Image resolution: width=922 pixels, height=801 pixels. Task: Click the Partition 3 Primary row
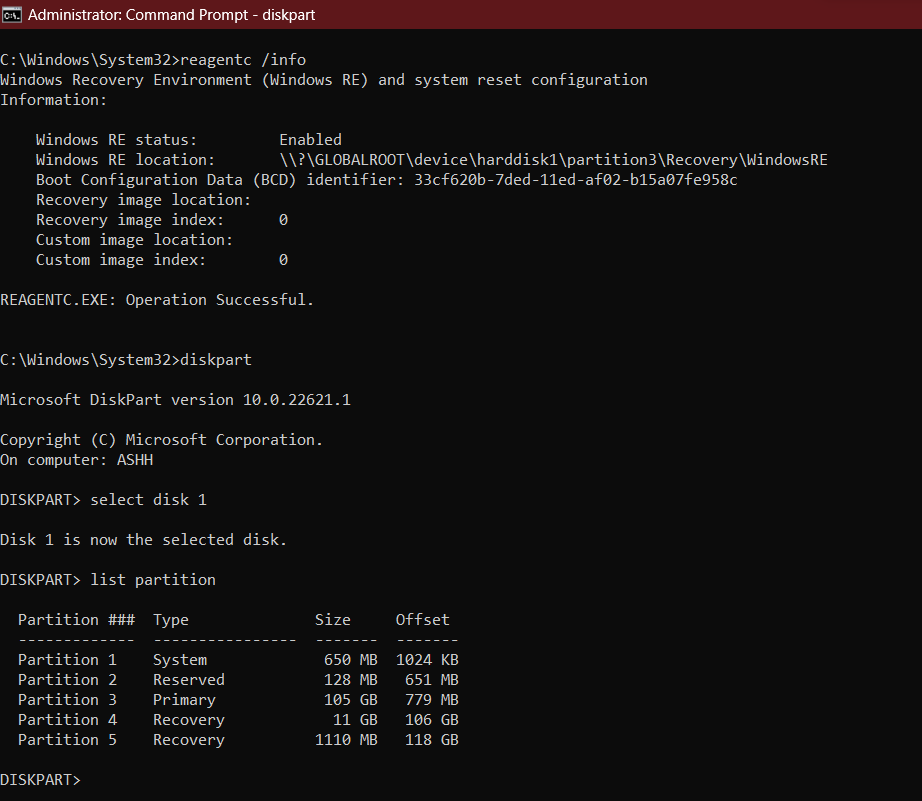(238, 700)
